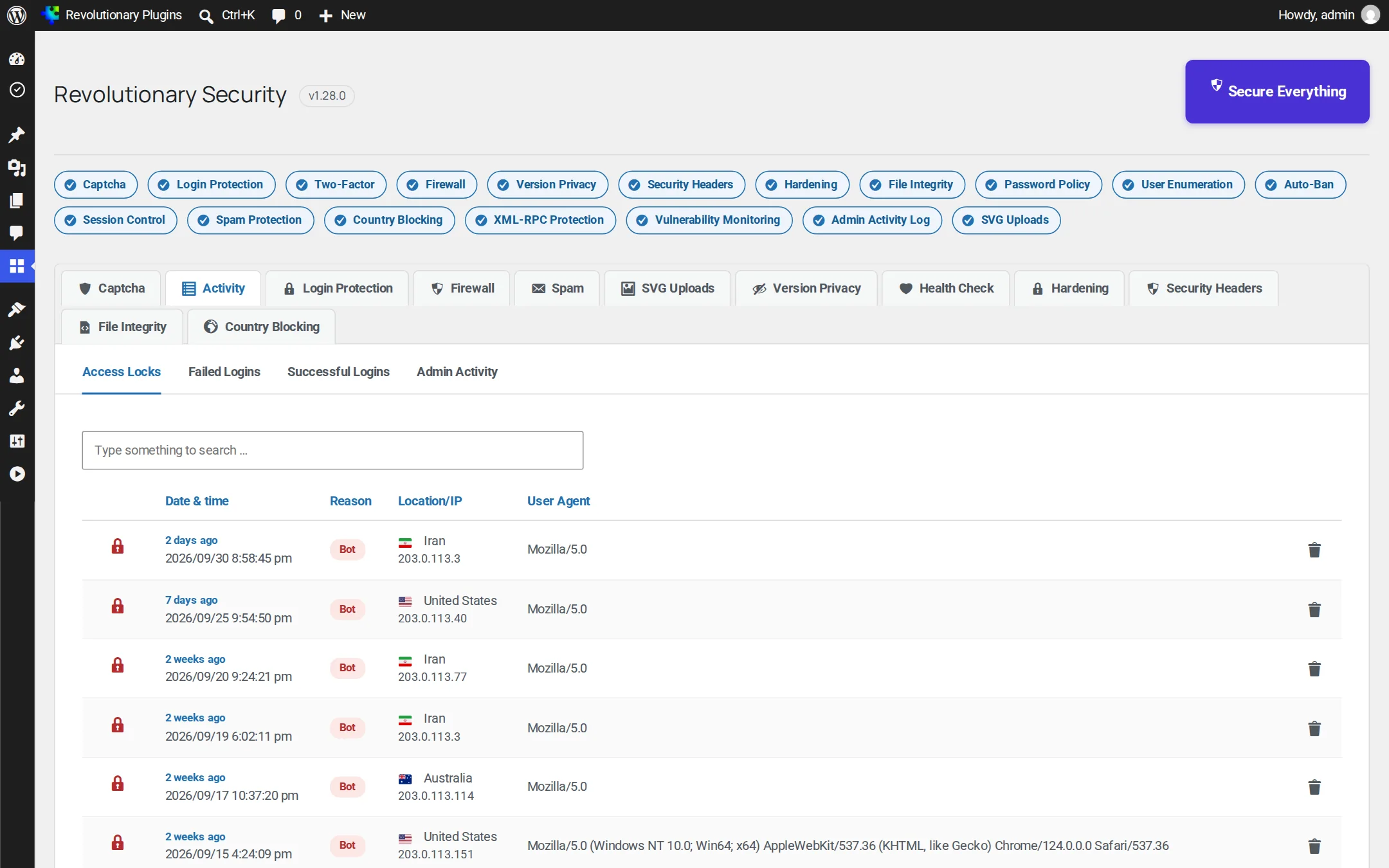Open the Plugins sidebar icon

[17, 343]
